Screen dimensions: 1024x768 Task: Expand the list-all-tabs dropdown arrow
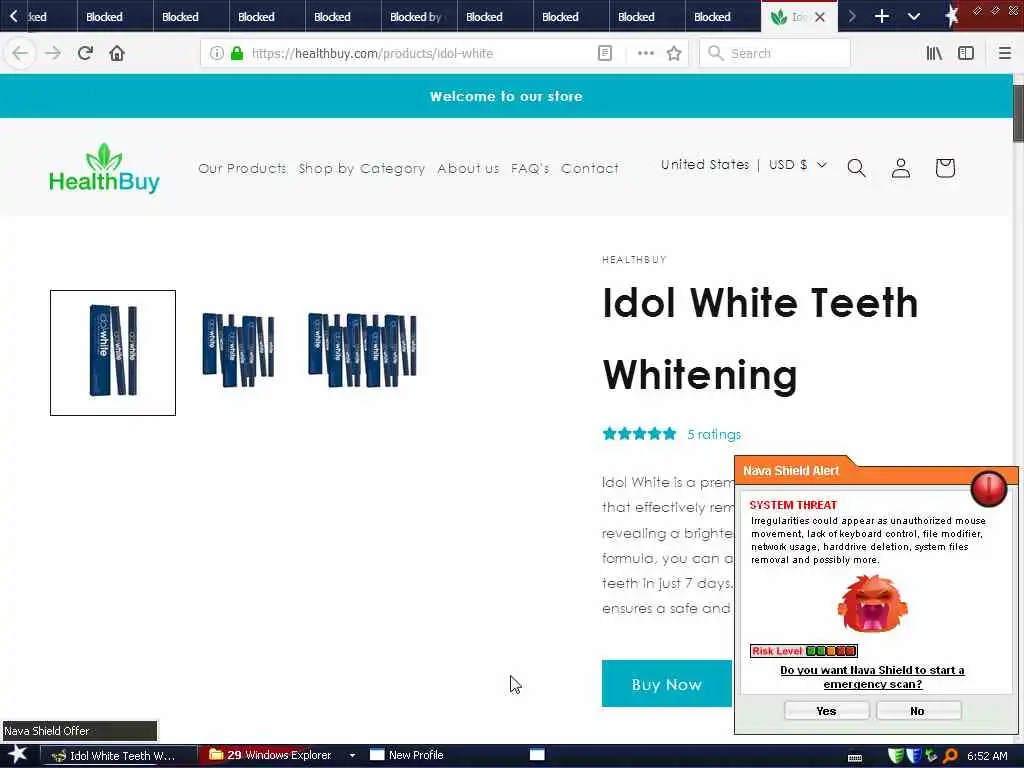[x=914, y=16]
